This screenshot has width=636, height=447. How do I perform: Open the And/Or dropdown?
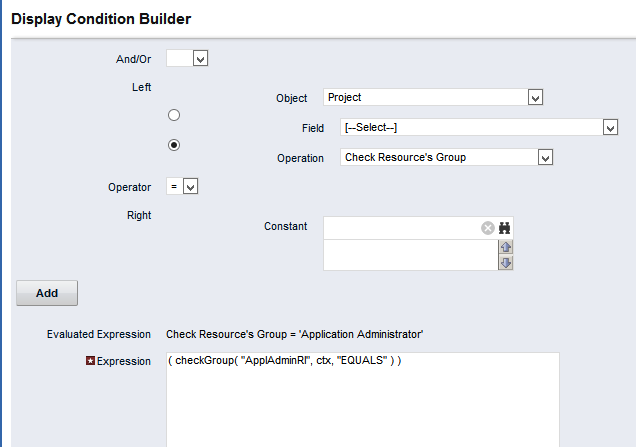187,58
